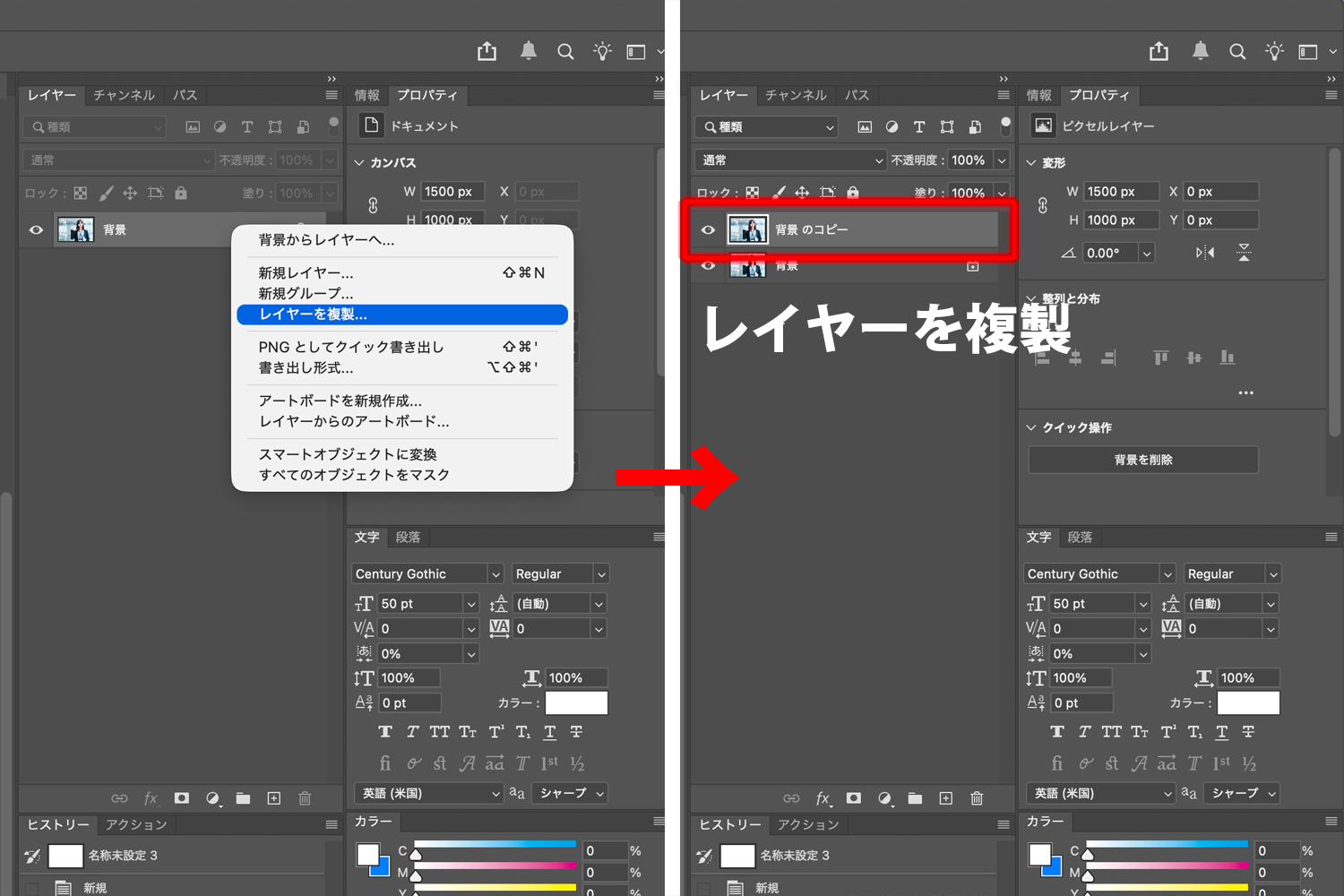Open the three-dot more options in 整列と分布
This screenshot has height=896, width=1344.
(x=1245, y=392)
